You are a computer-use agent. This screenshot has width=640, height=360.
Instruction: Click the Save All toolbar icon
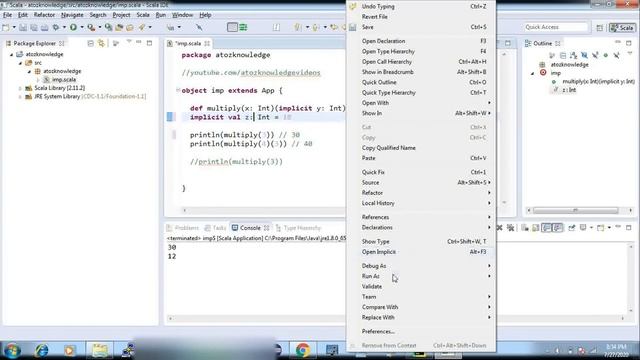pos(34,27)
